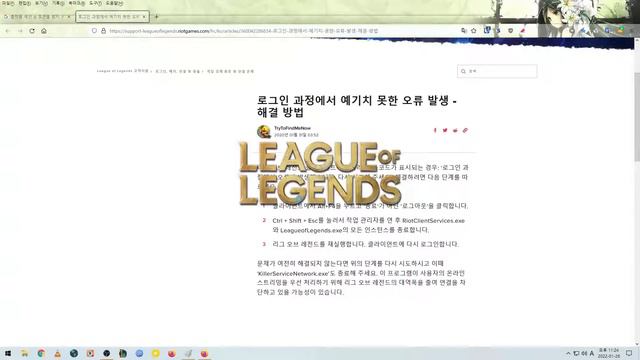Copy the article link with chain icon
The width and height of the screenshot is (640, 360).
(465, 130)
